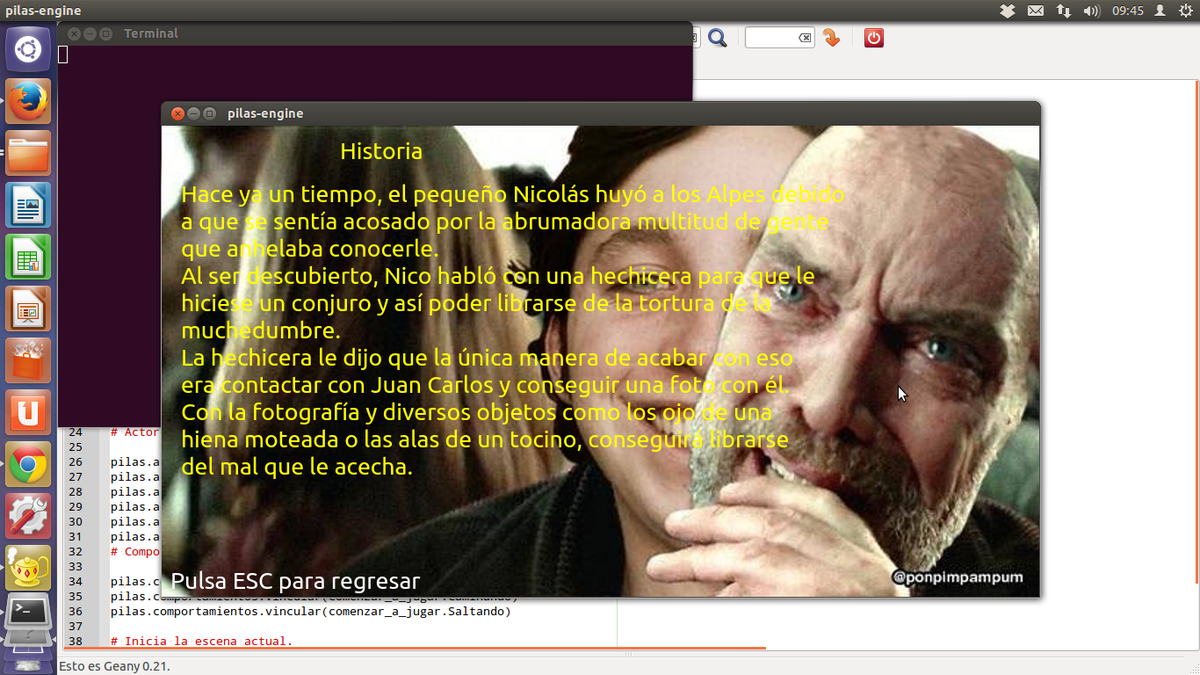Screen dimensions: 1200x675
Task: Click the pilas-engine game window title bar
Action: coord(601,113)
